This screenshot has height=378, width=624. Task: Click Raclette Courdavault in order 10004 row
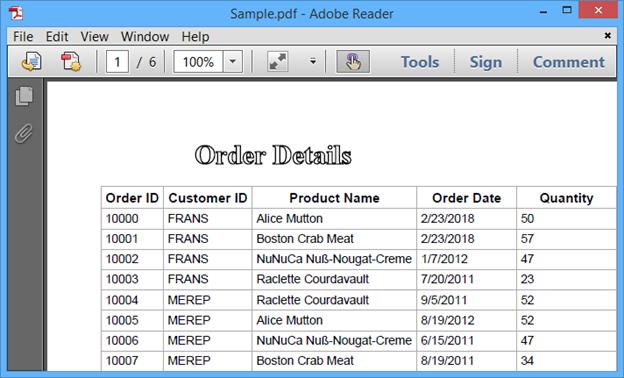312,300
